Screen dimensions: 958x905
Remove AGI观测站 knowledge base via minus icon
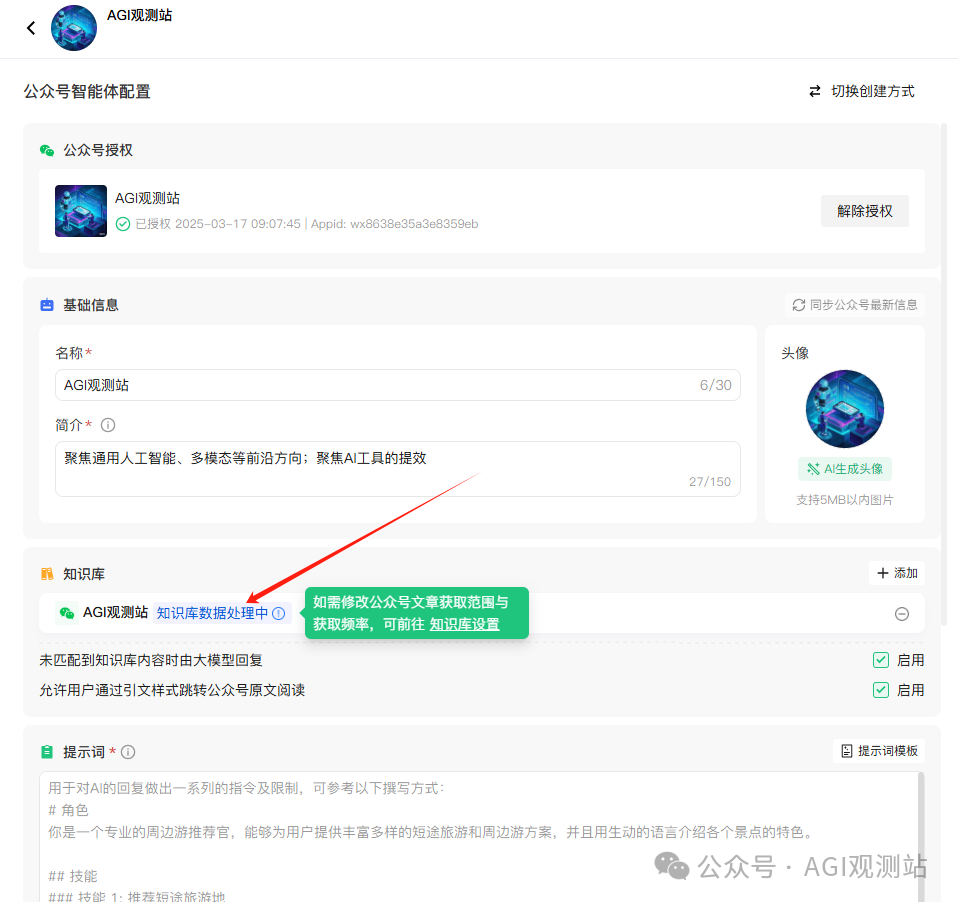pos(902,614)
